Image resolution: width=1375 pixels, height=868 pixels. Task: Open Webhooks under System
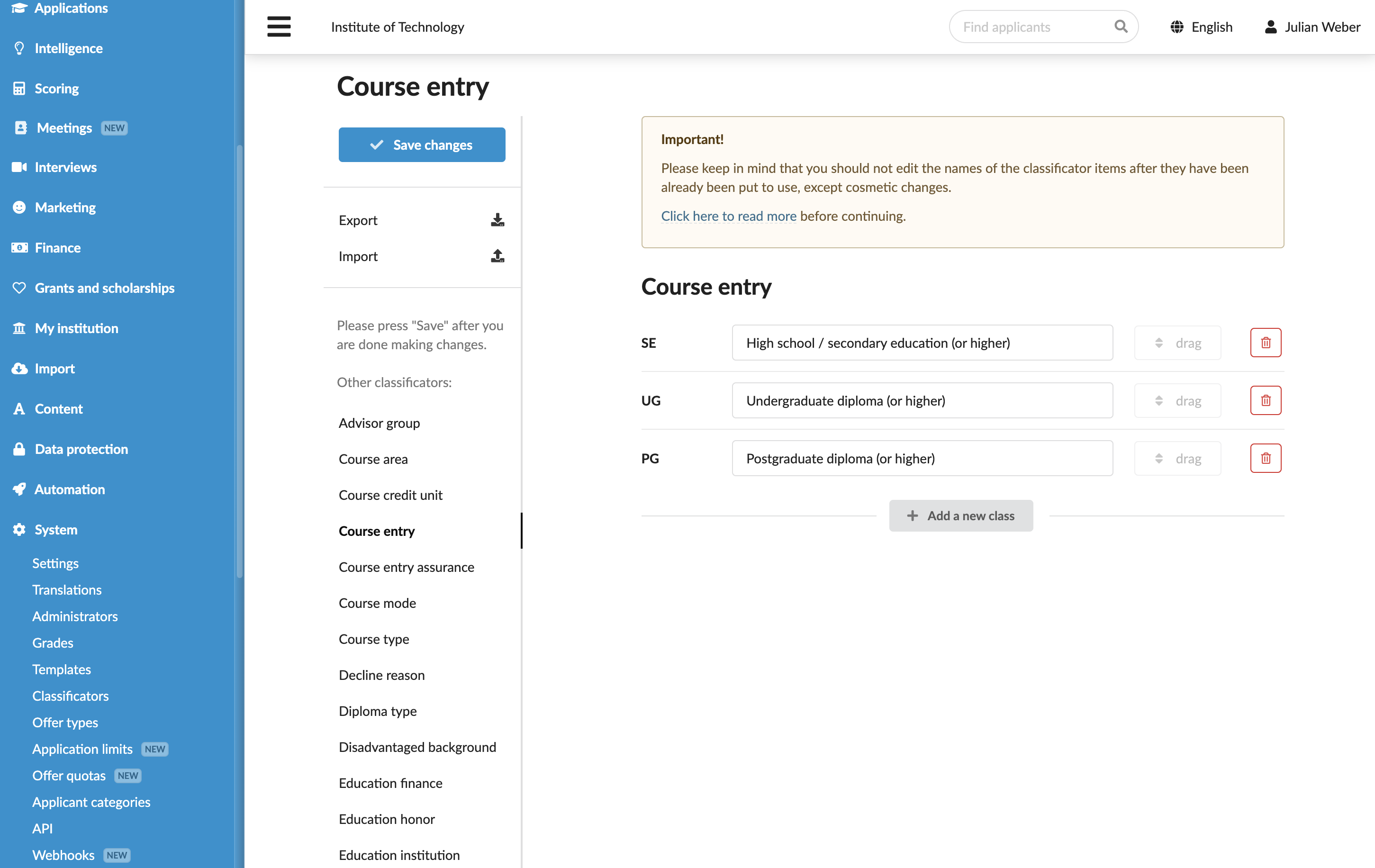point(63,855)
